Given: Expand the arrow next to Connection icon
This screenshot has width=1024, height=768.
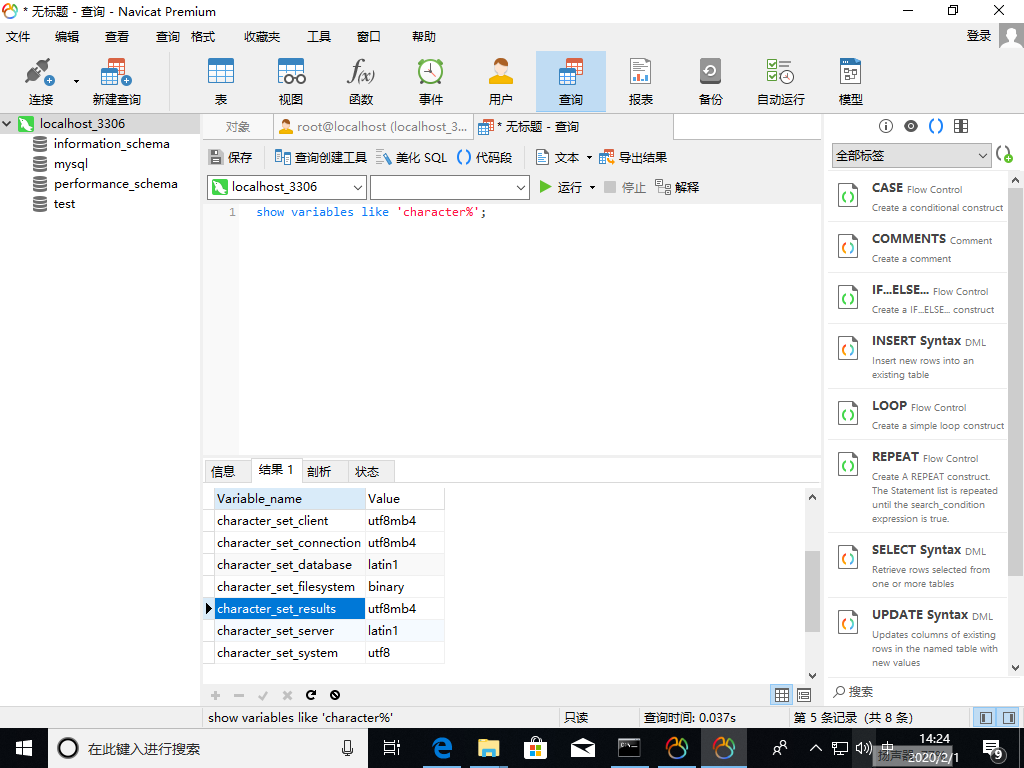Looking at the screenshot, I should 76,81.
